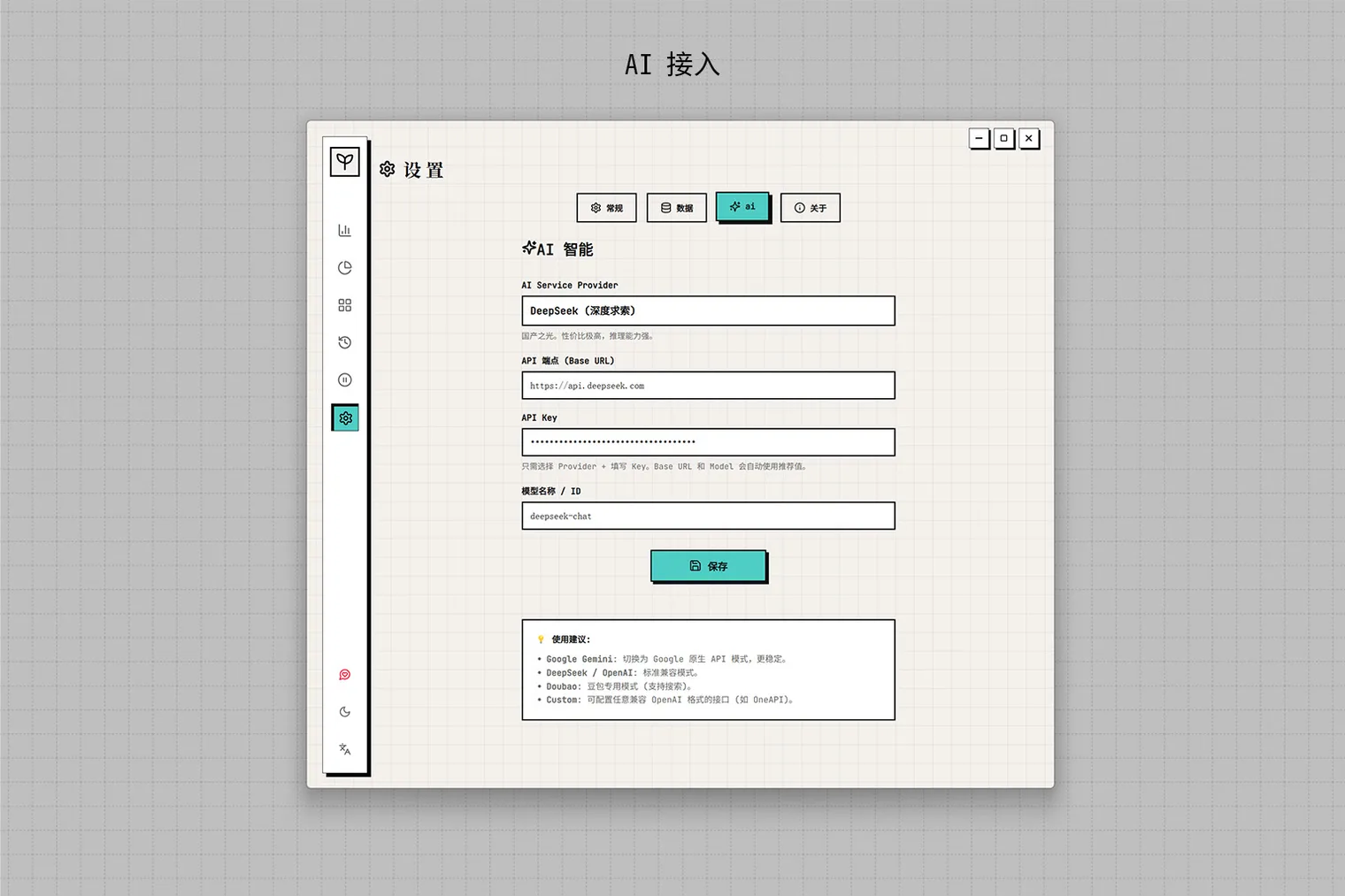Switch to the 常规 settings tab
This screenshot has height=896, width=1345.
click(x=607, y=208)
